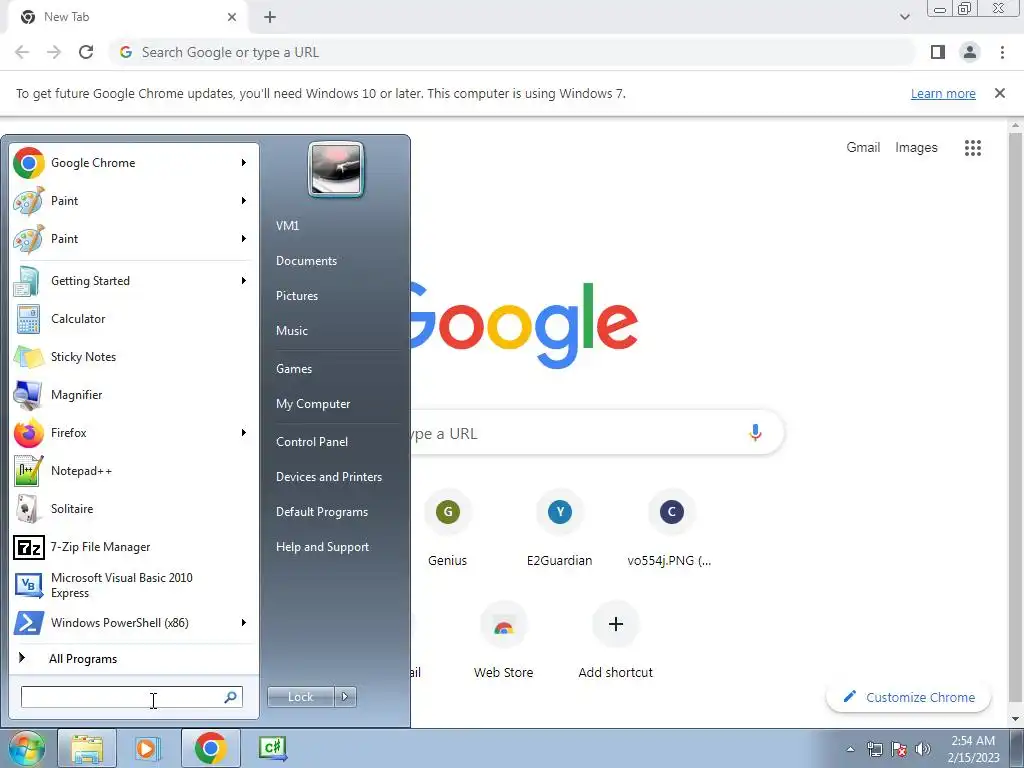Open Chrome tab search chevron
This screenshot has height=768, width=1024.
pos(904,17)
